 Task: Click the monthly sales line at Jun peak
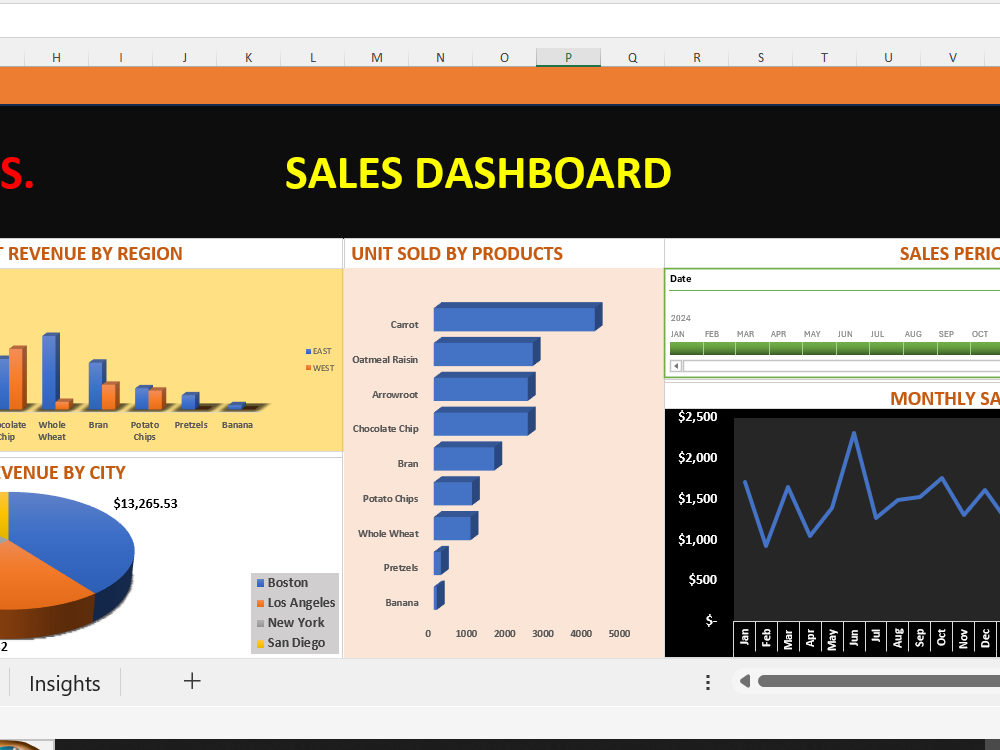pyautogui.click(x=853, y=434)
